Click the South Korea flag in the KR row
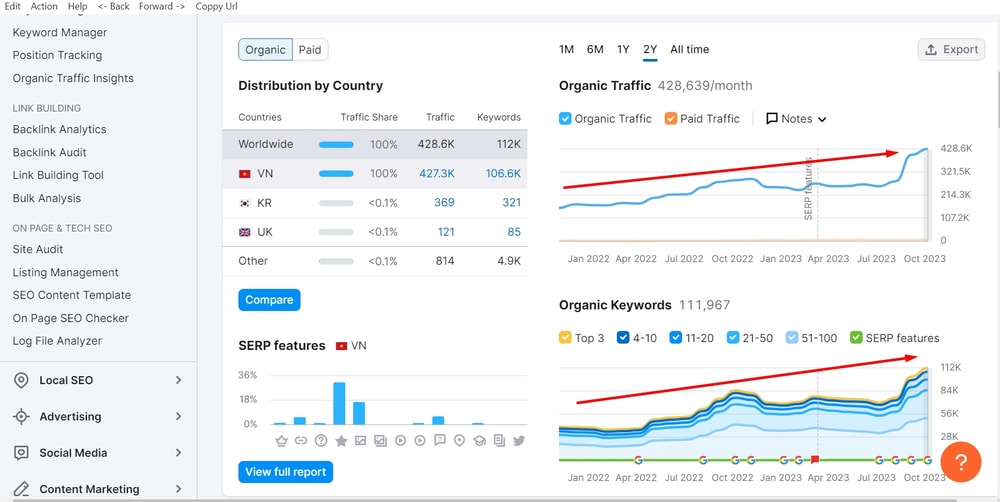 (x=244, y=203)
